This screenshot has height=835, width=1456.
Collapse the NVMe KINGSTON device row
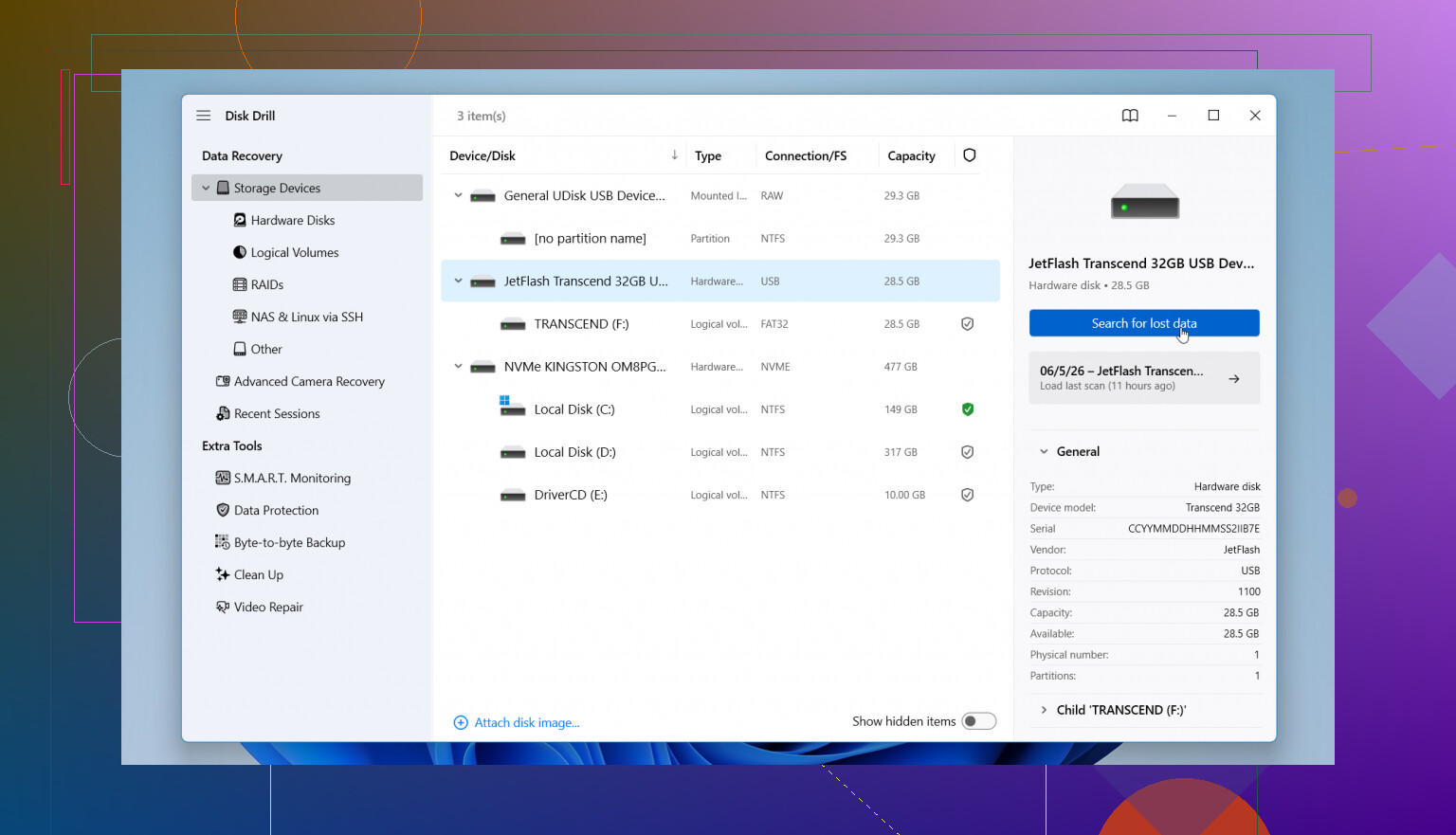[459, 367]
